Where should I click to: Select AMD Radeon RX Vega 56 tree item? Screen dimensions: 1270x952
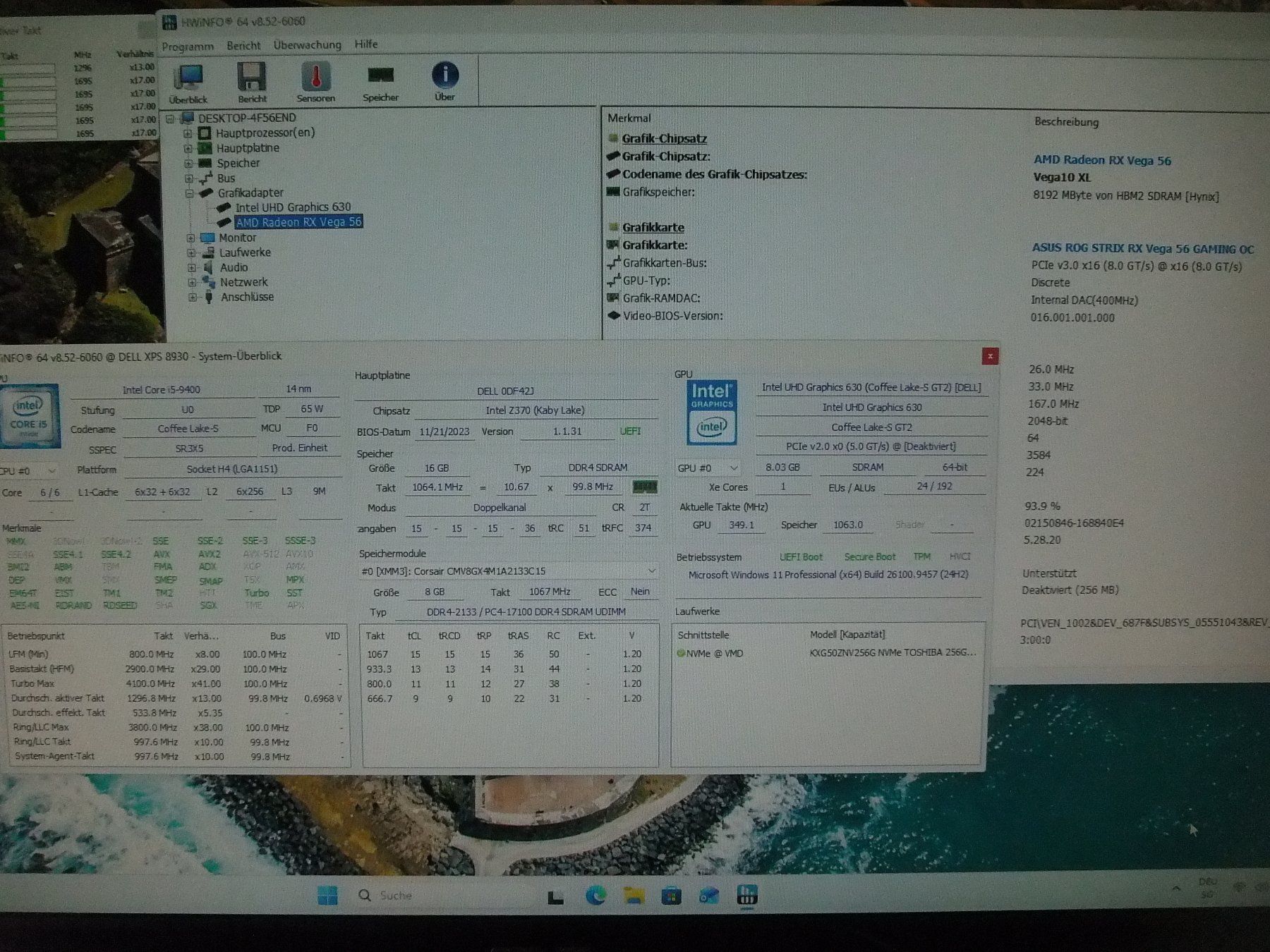coord(298,222)
